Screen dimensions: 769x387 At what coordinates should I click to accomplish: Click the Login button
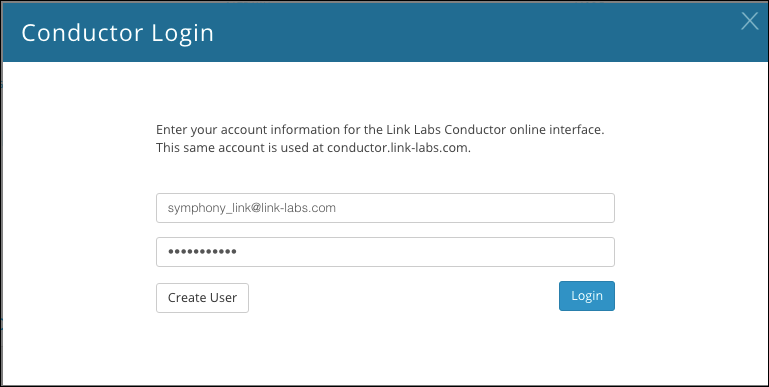click(x=587, y=296)
